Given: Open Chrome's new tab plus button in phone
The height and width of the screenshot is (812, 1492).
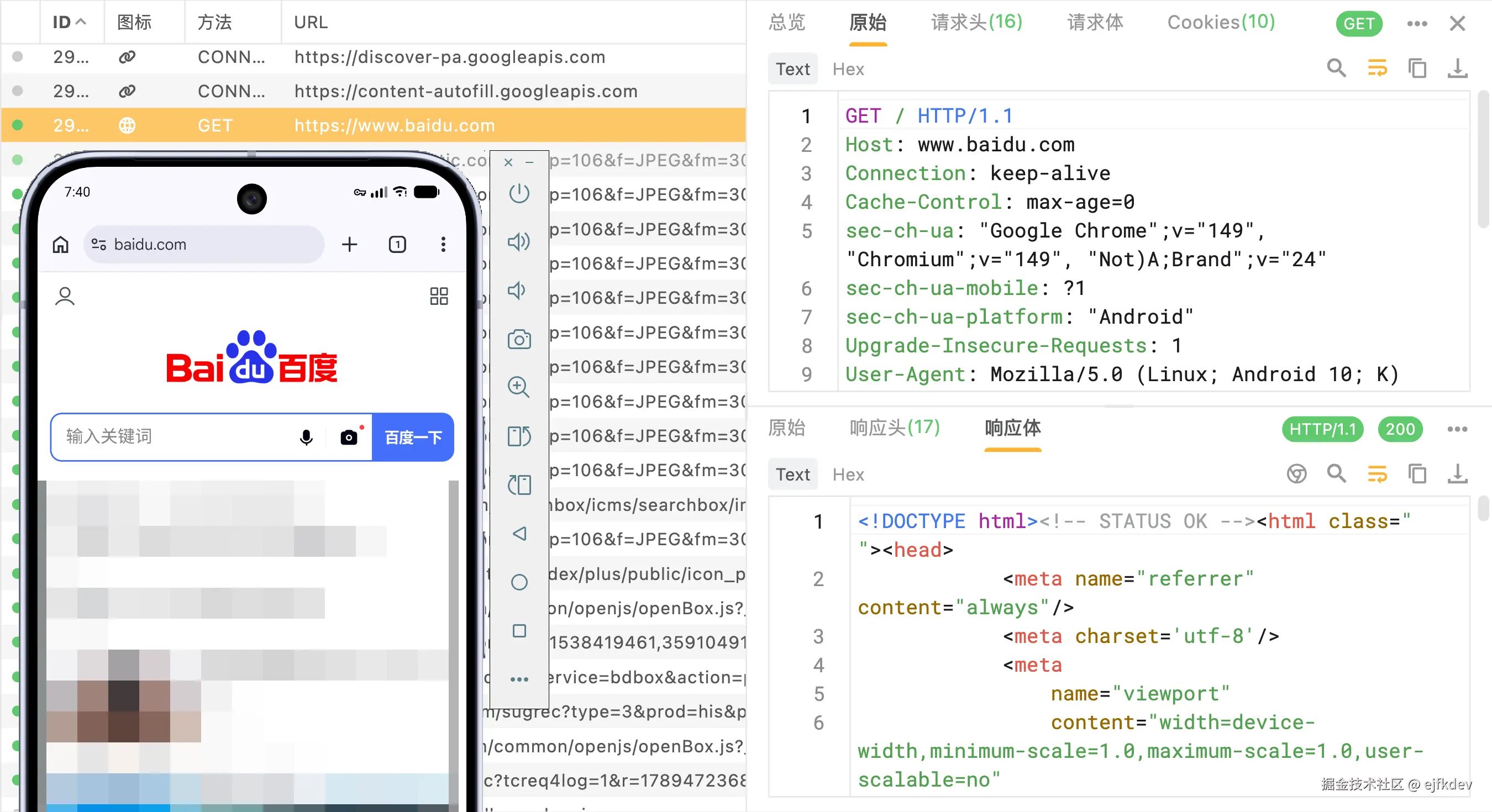Looking at the screenshot, I should 349,244.
